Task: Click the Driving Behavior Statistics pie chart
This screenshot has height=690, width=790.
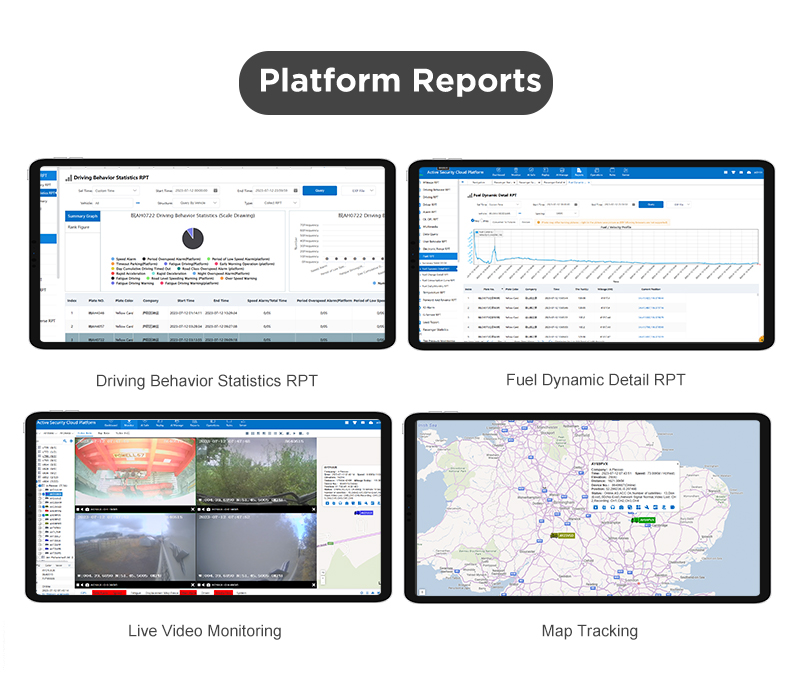Action: pos(193,238)
